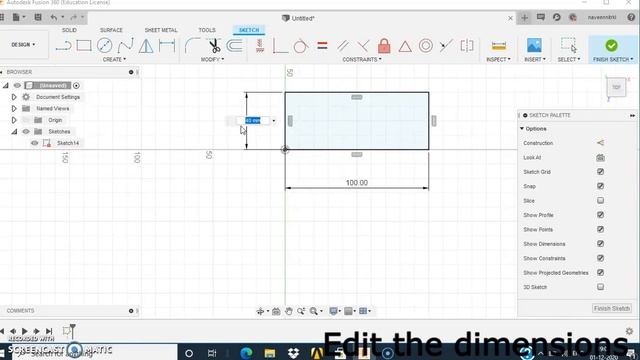
Task: Open the Modify dropdown menu
Action: click(x=212, y=60)
